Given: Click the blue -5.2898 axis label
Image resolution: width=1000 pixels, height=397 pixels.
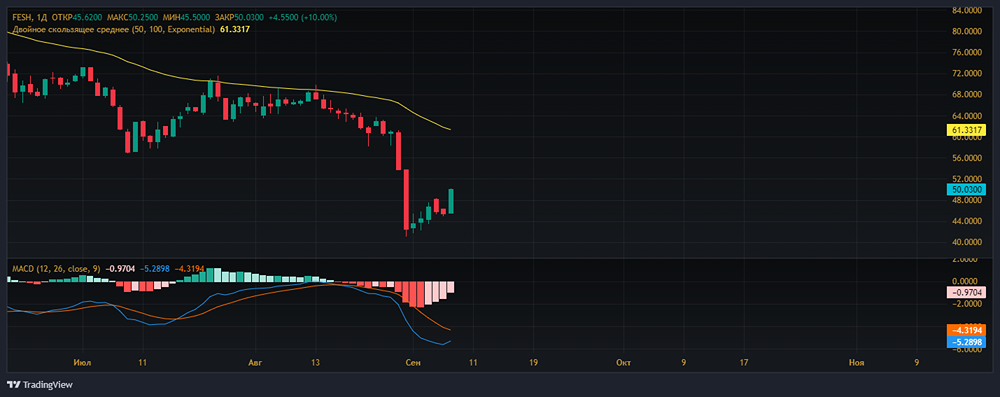Looking at the screenshot, I should [966, 342].
